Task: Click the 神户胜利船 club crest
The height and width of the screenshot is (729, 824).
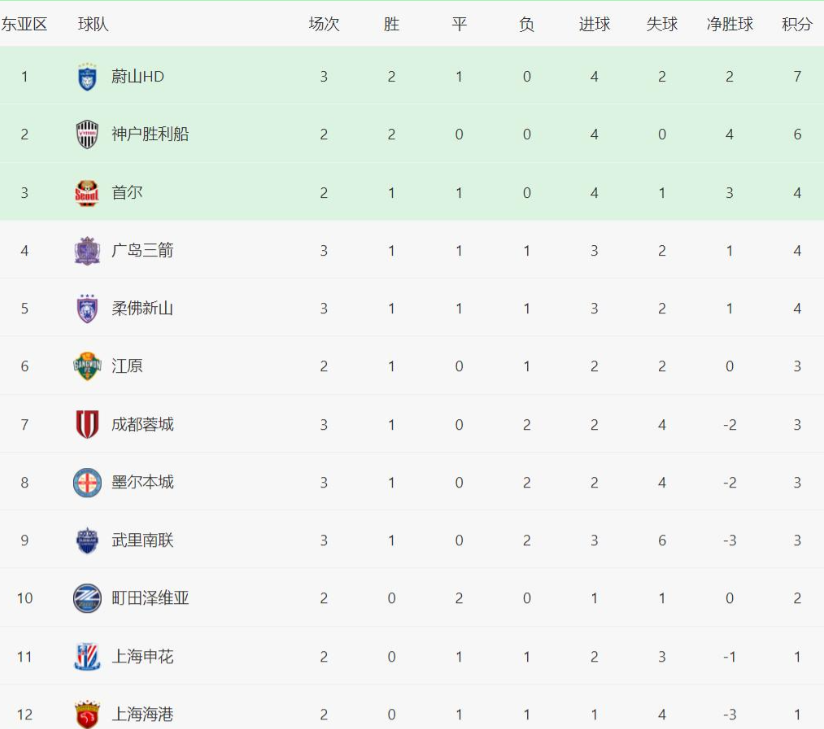Action: click(x=88, y=135)
